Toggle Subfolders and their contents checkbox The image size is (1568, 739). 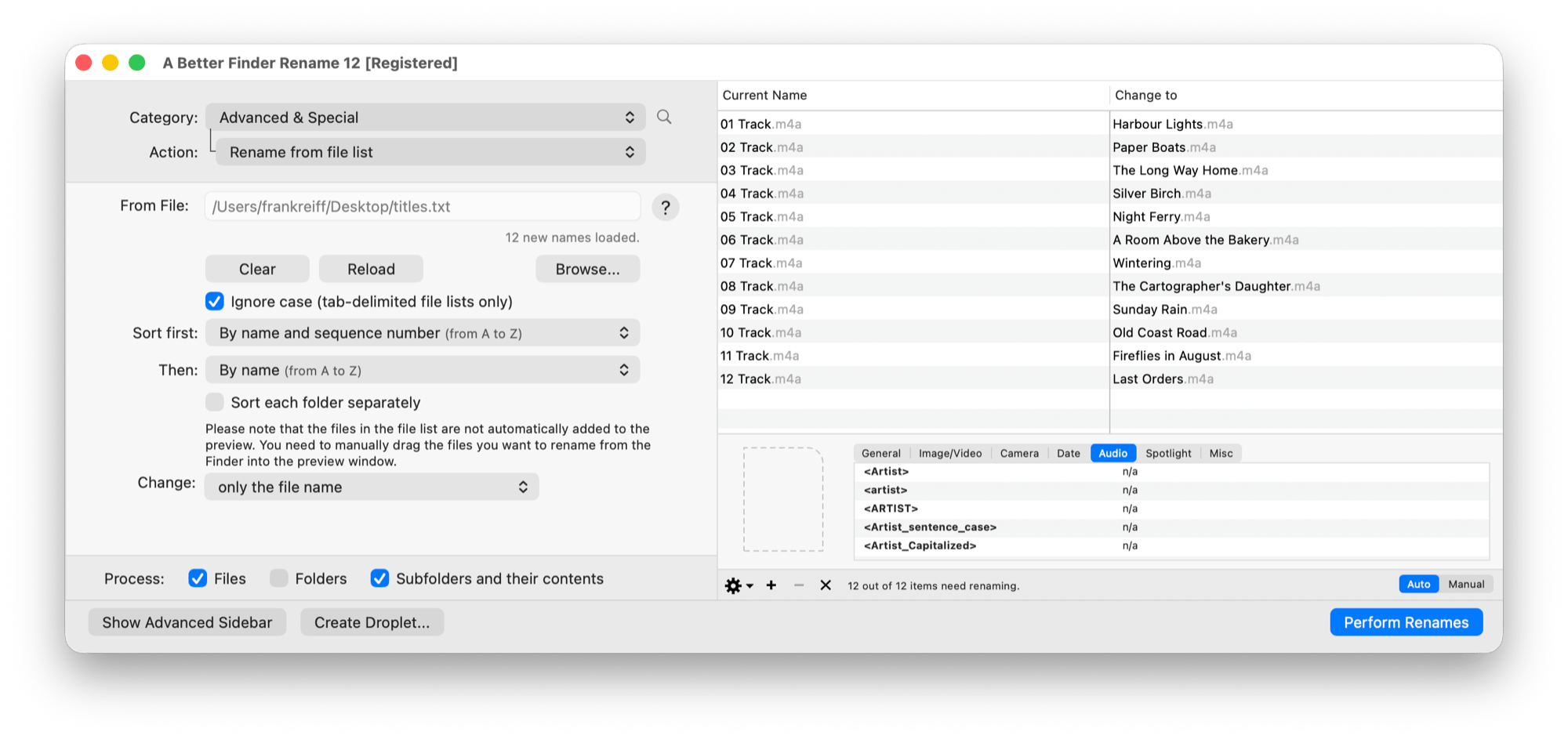[x=379, y=578]
